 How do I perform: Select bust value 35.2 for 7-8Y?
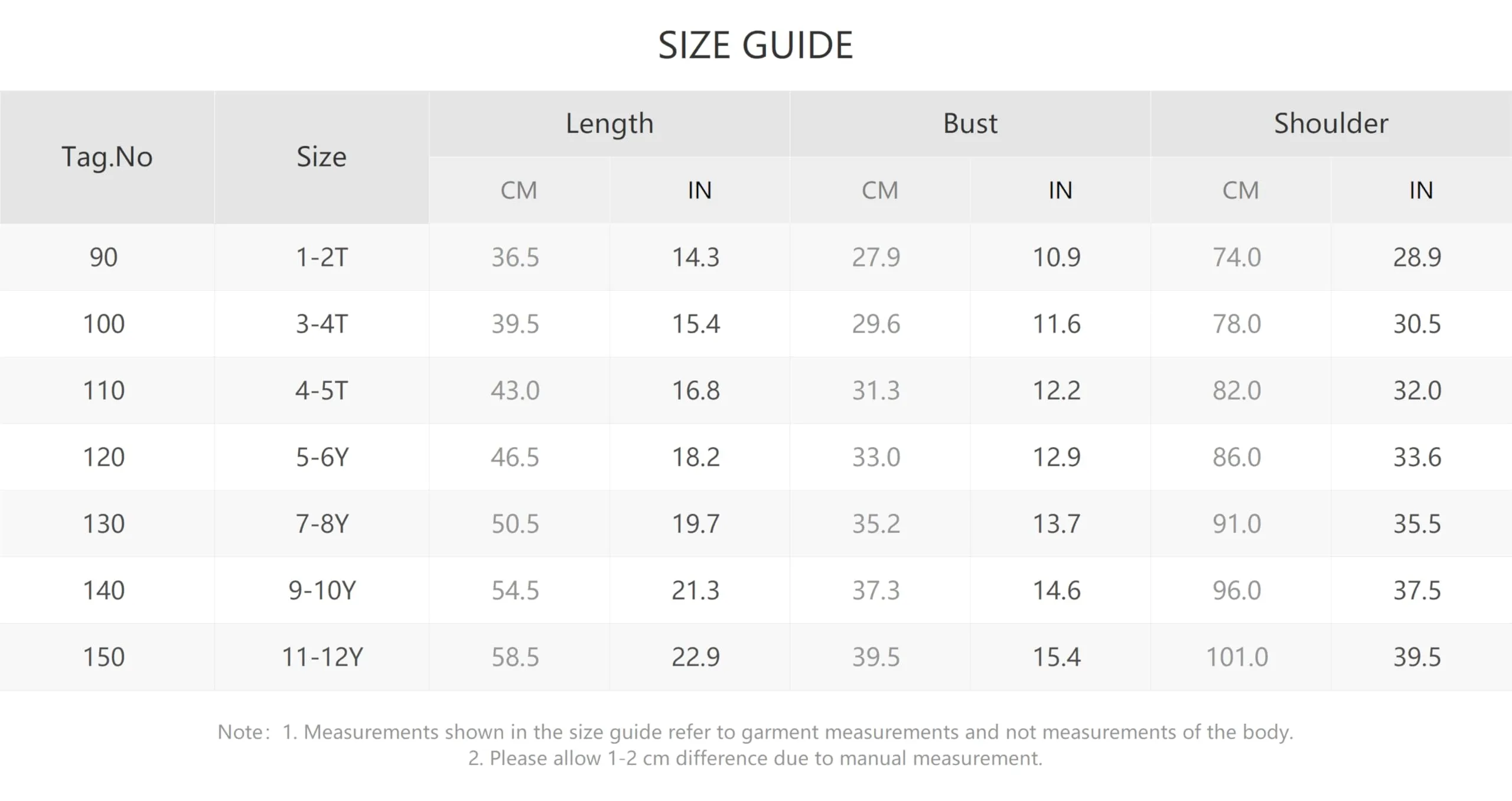click(876, 524)
